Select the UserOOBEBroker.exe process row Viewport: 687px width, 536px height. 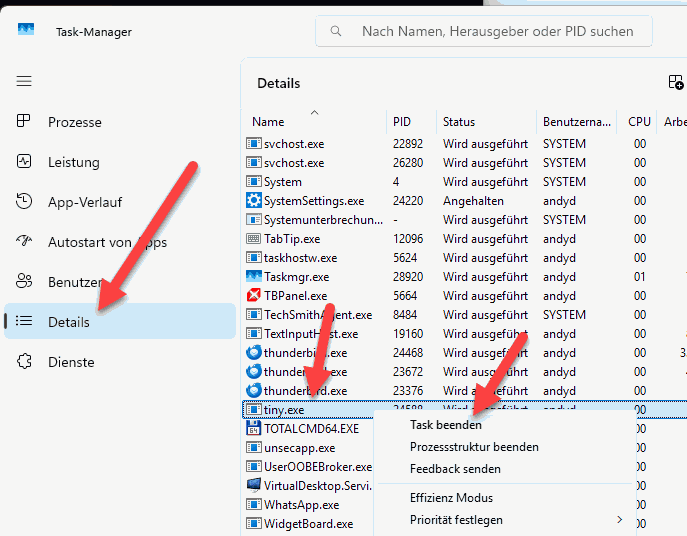click(x=309, y=466)
